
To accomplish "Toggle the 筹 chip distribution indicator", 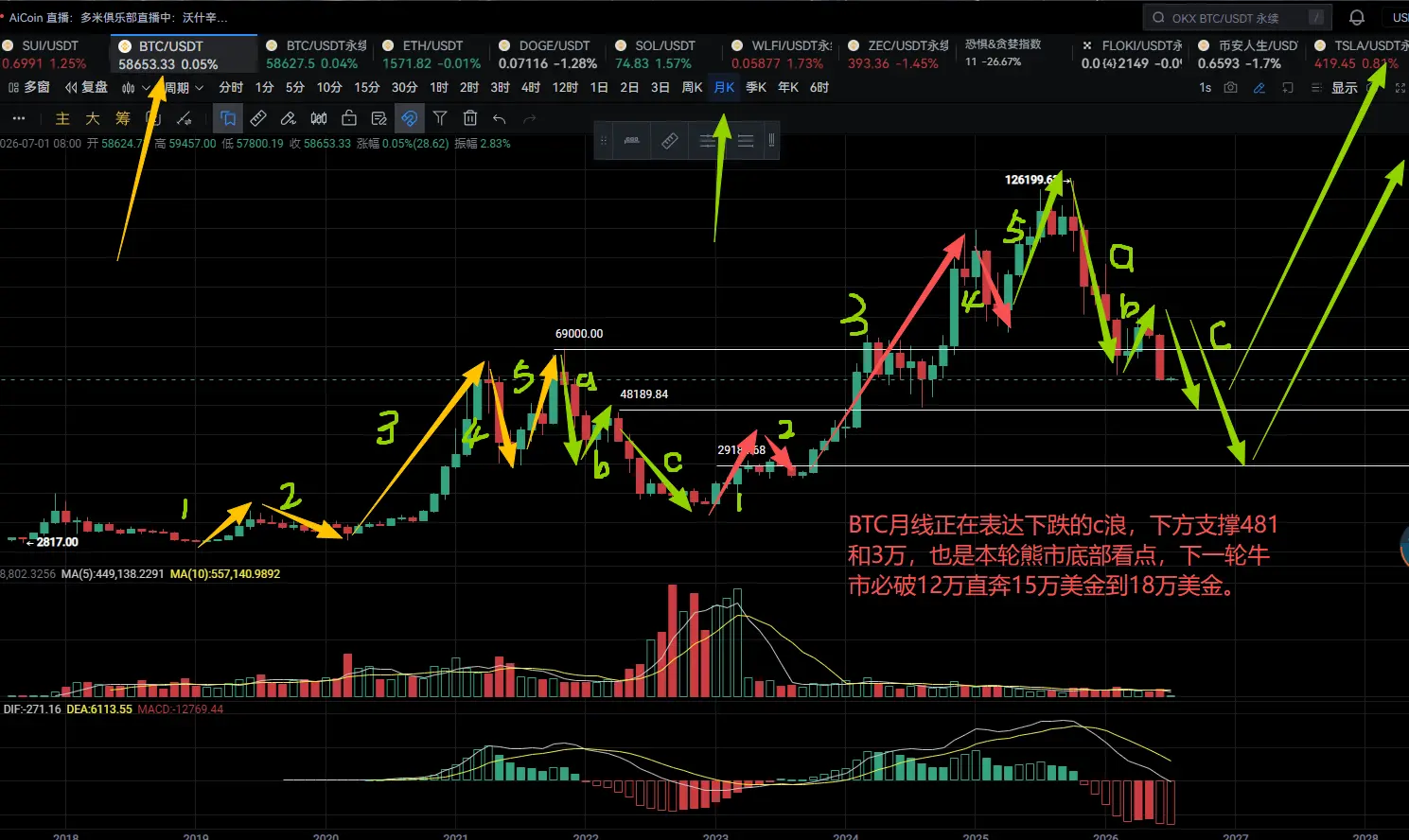I will [123, 118].
